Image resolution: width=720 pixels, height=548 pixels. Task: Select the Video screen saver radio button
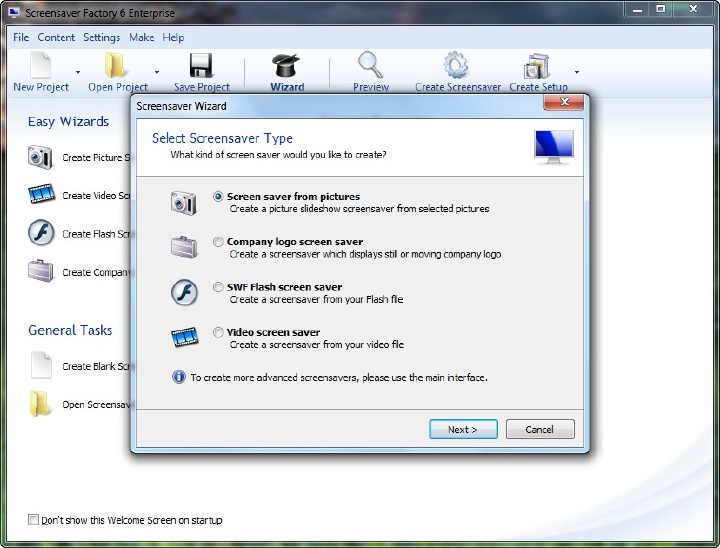pos(219,333)
